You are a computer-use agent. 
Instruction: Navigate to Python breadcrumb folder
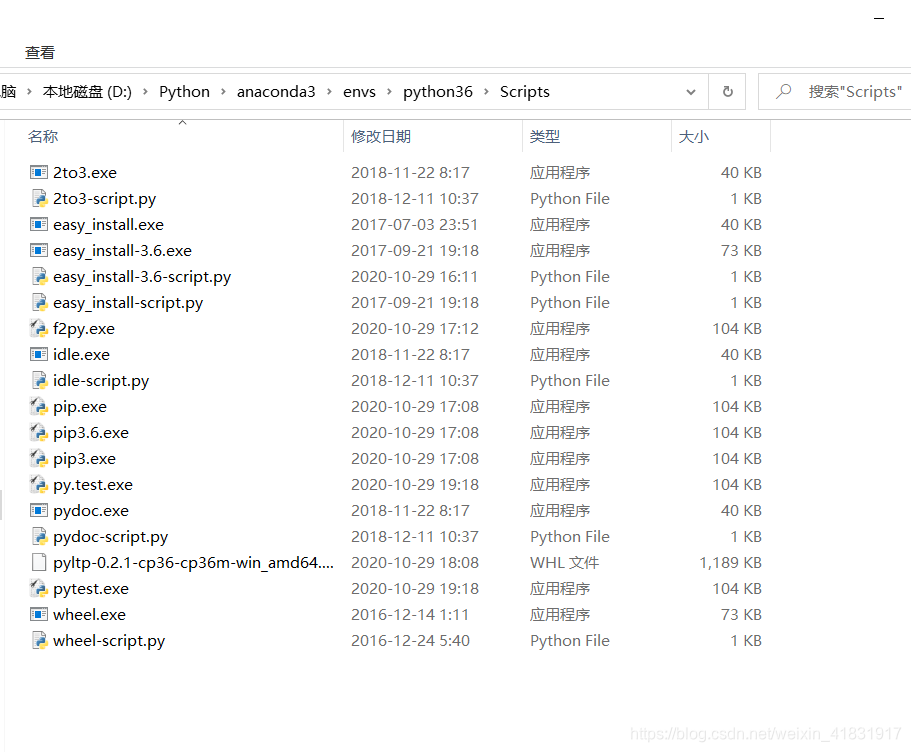[184, 92]
